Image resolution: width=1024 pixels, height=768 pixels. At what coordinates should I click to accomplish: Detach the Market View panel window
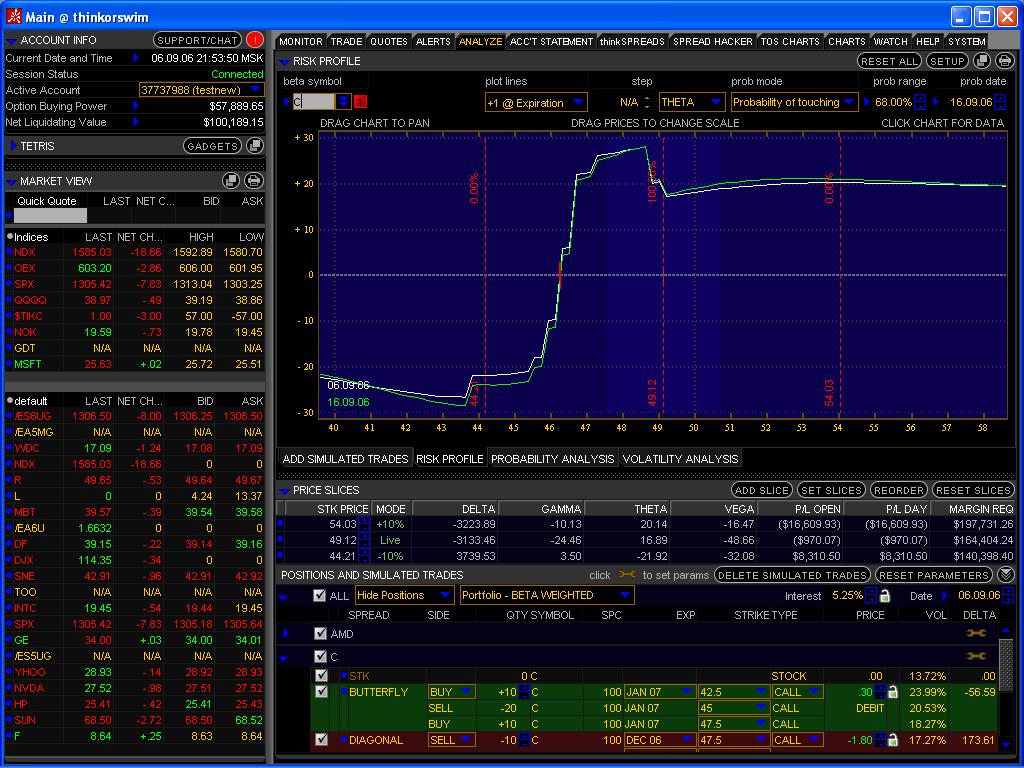tap(233, 181)
